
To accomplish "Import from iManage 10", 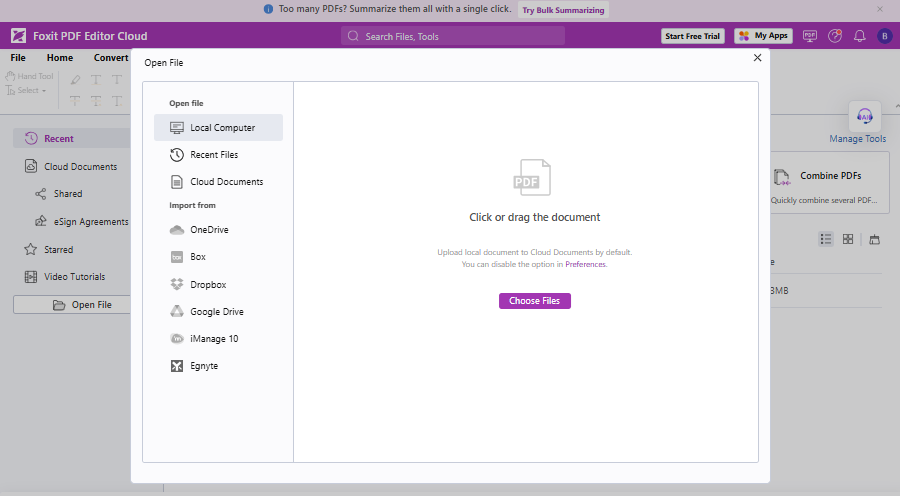I will point(214,339).
